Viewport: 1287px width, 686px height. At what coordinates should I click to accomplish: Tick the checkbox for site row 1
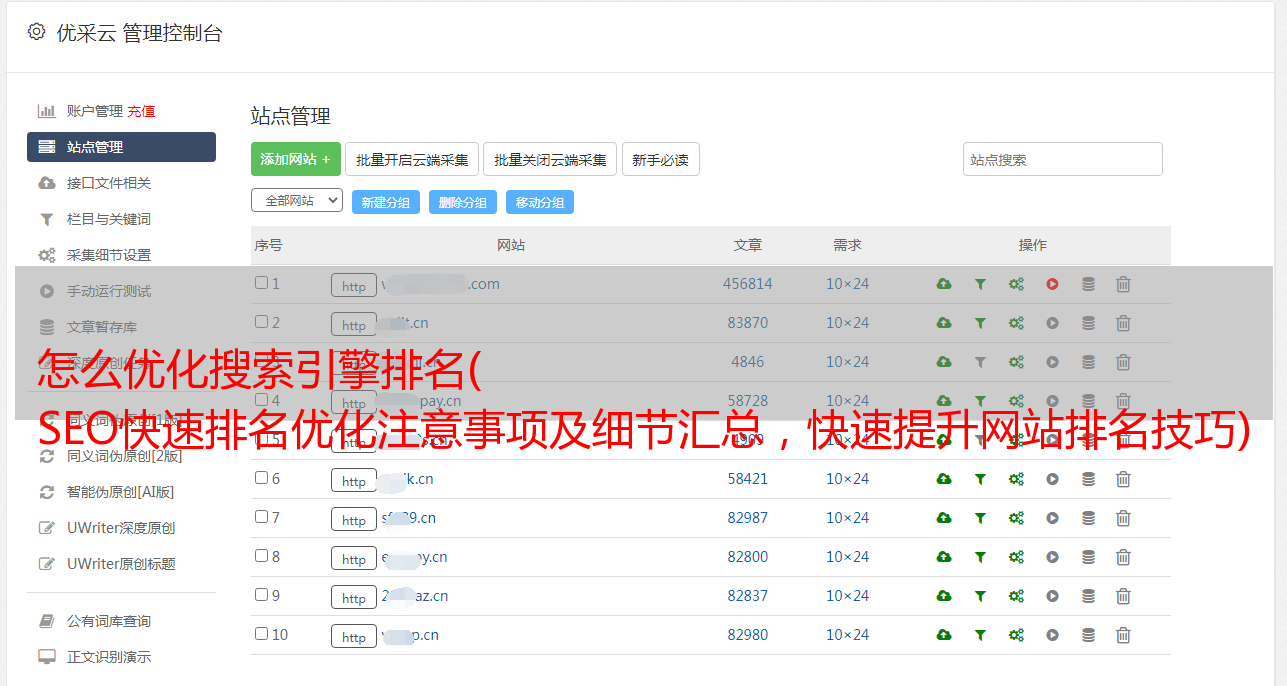pyautogui.click(x=261, y=283)
